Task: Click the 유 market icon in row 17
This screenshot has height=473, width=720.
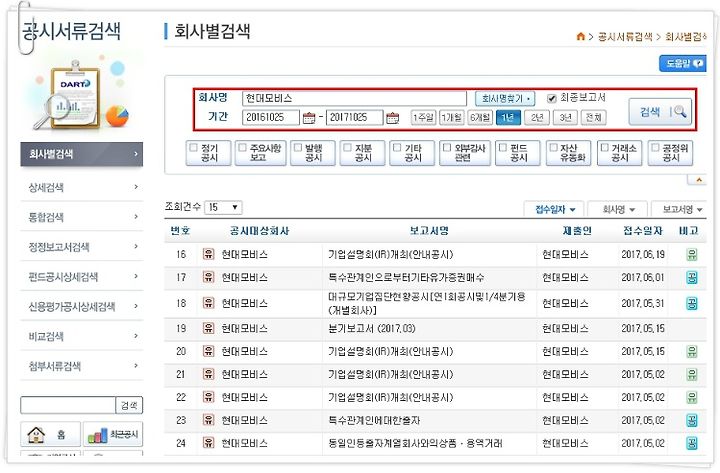Action: pos(208,277)
